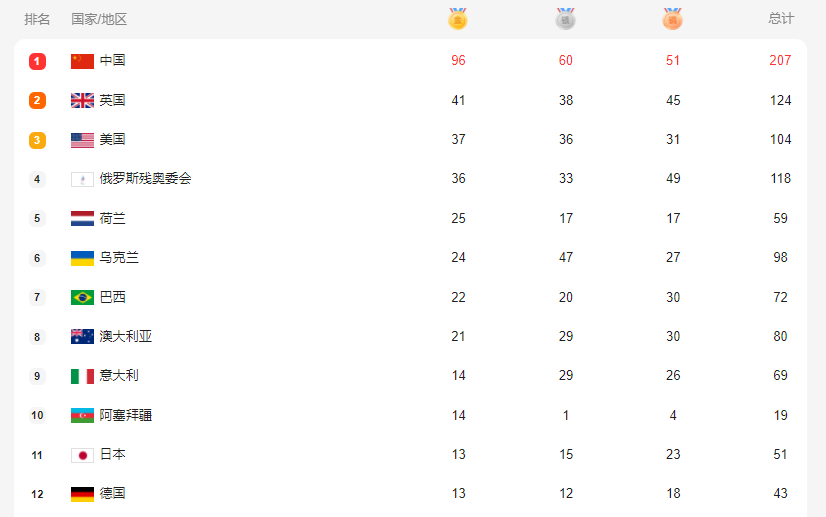Click the United Kingdom flag icon
Screen dimensions: 826x517
(x=83, y=100)
